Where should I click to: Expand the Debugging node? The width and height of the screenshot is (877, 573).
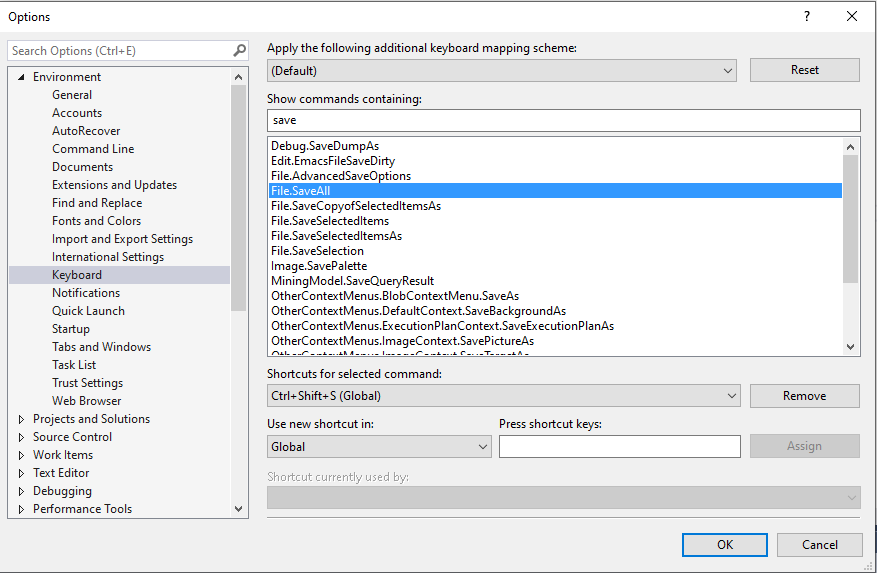pyautogui.click(x=21, y=491)
